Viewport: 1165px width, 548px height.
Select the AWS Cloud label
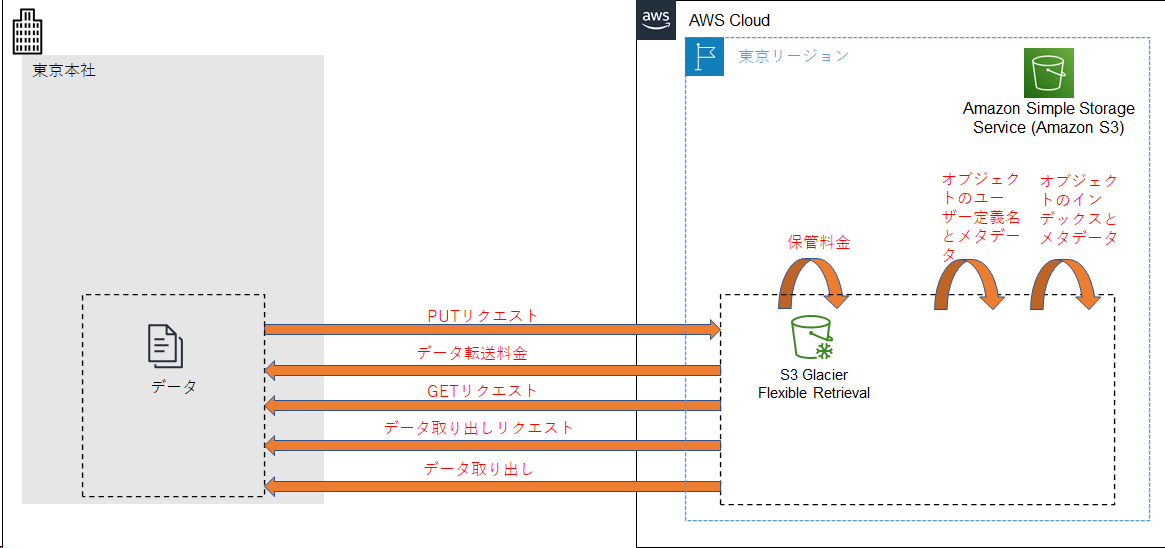coord(730,21)
